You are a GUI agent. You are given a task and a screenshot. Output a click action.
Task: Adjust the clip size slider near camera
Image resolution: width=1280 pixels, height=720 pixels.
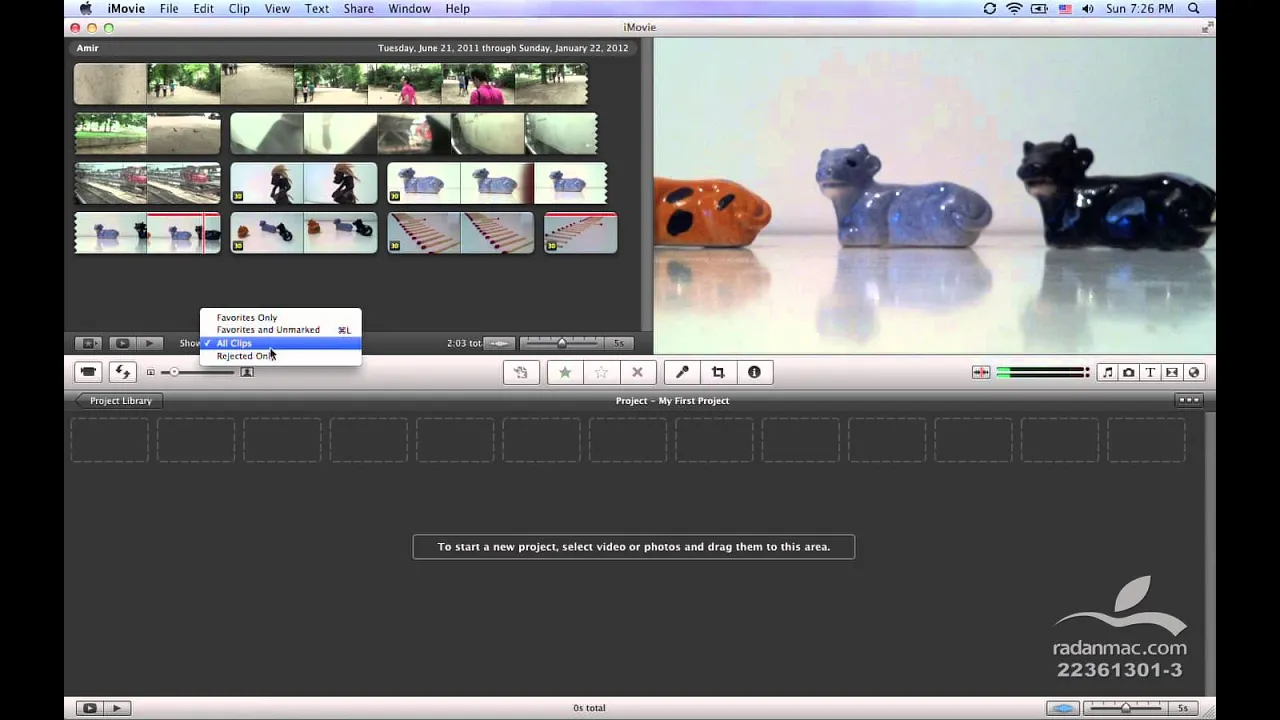[x=174, y=372]
